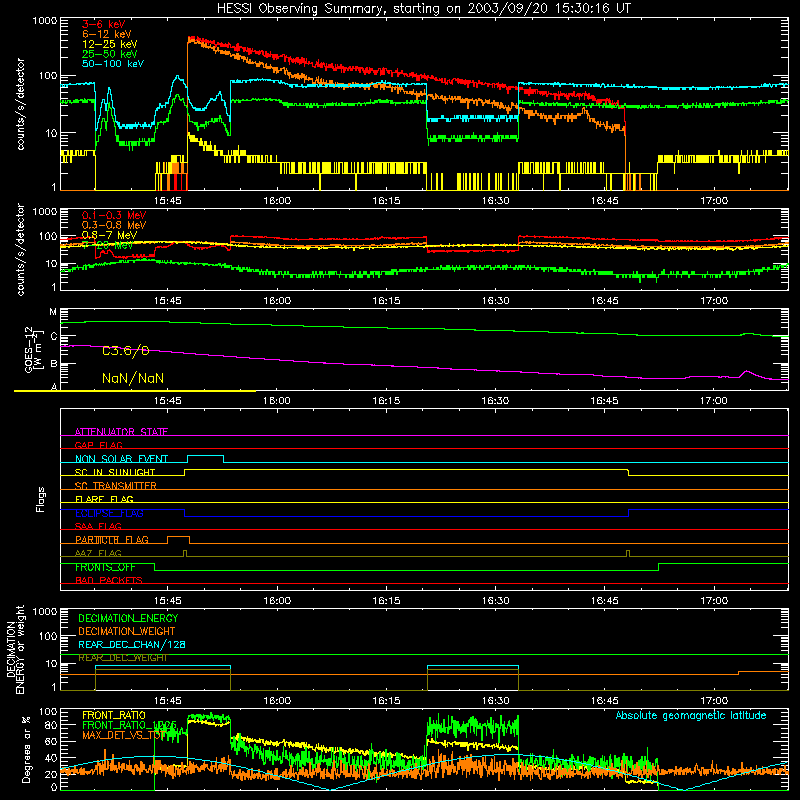
Task: Click the 0.8-7 MeV legend label
Action: (x=109, y=235)
